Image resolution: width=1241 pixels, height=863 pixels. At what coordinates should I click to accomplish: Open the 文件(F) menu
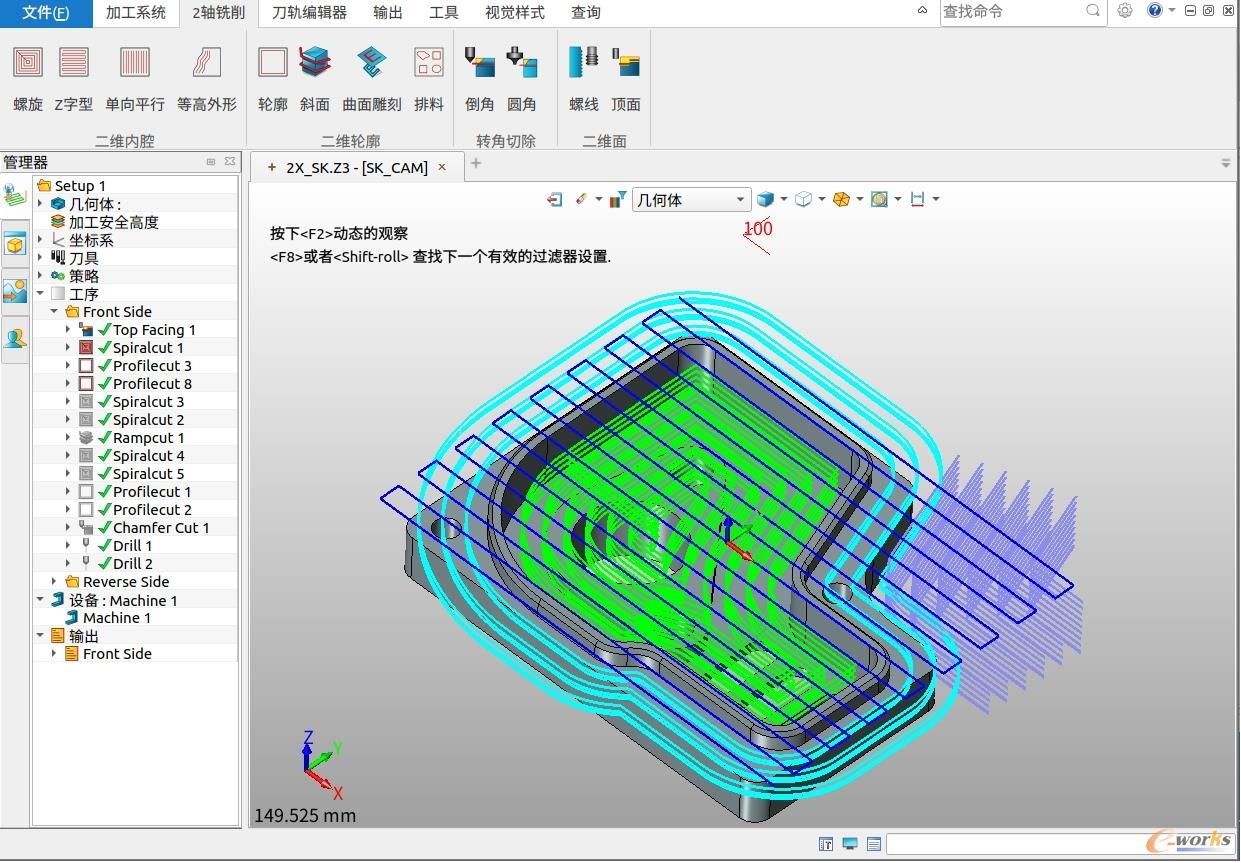pyautogui.click(x=46, y=13)
